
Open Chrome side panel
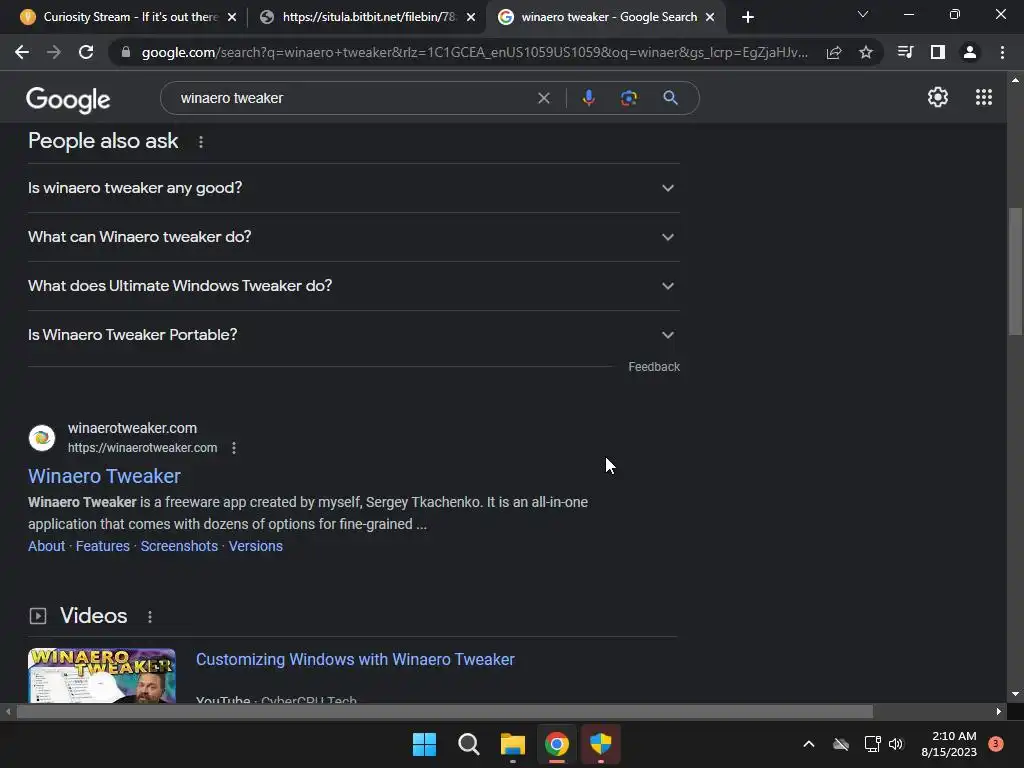937,52
